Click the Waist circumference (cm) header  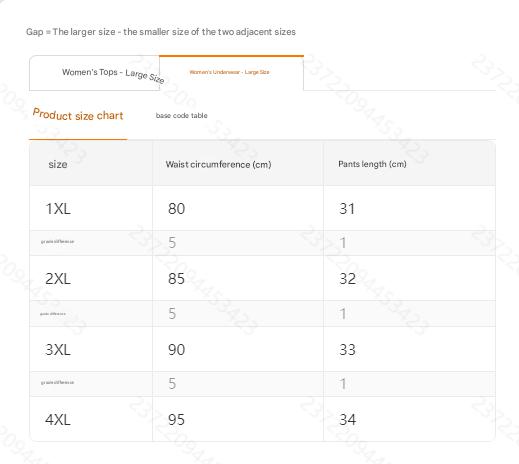coord(218,164)
